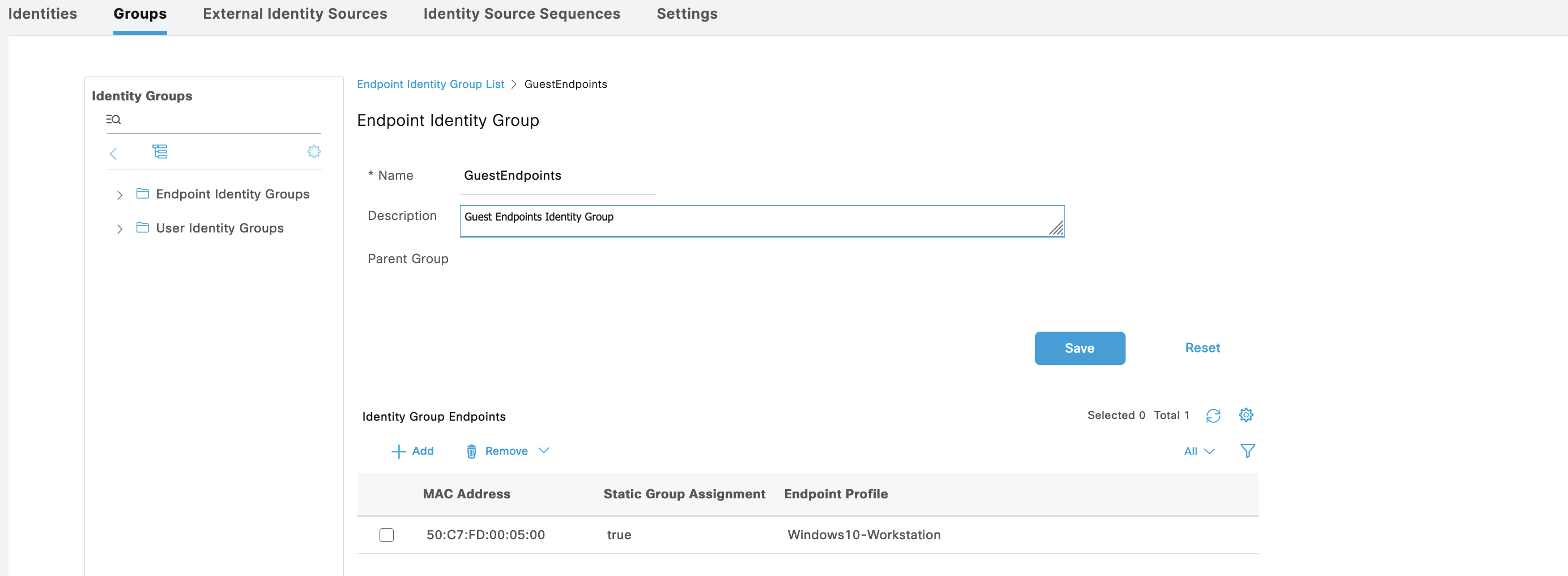Add an endpoint to the group
The width and height of the screenshot is (1568, 576).
(412, 451)
